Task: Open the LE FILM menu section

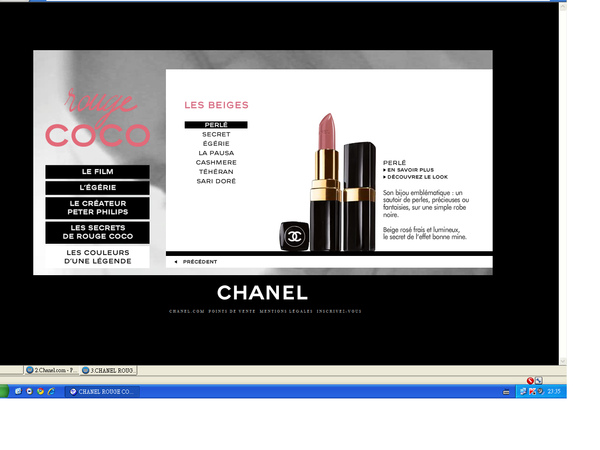Action: [98, 172]
